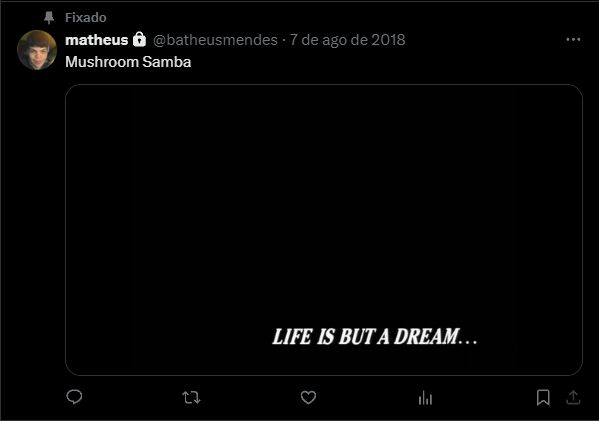
Task: Open tweet analytics via the bar chart icon
Action: (425, 398)
